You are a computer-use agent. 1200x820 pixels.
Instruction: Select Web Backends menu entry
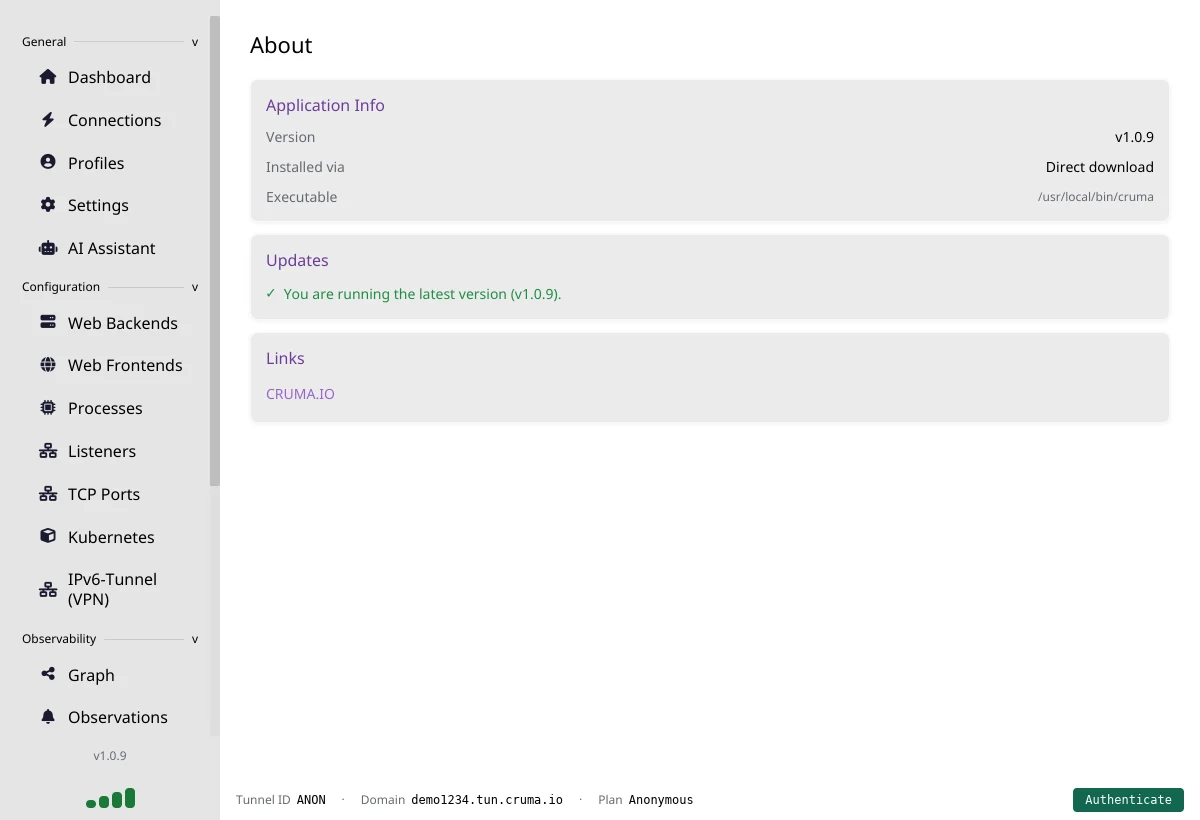[123, 323]
